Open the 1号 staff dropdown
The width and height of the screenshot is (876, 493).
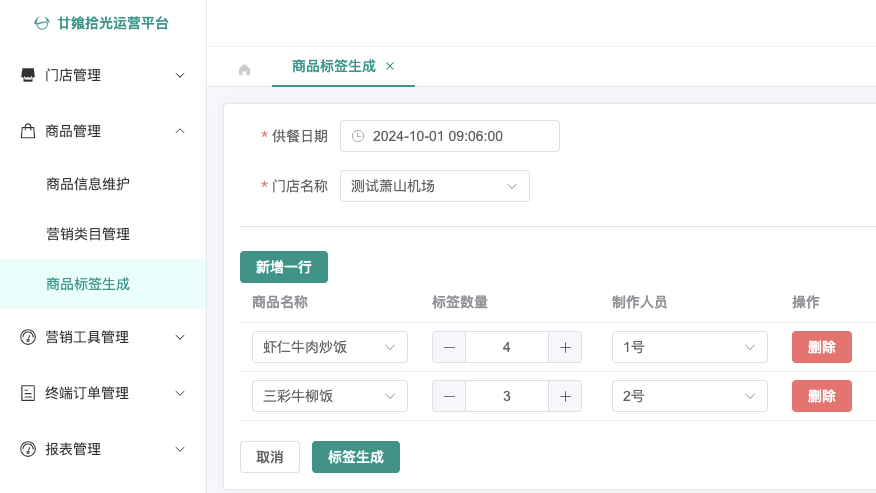[x=689, y=347]
